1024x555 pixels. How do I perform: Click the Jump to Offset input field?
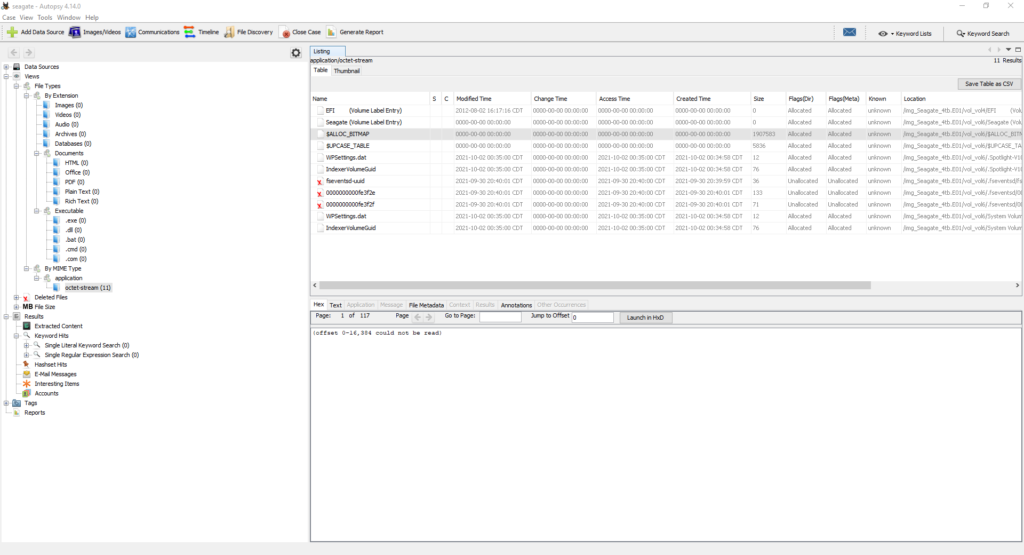tap(592, 317)
